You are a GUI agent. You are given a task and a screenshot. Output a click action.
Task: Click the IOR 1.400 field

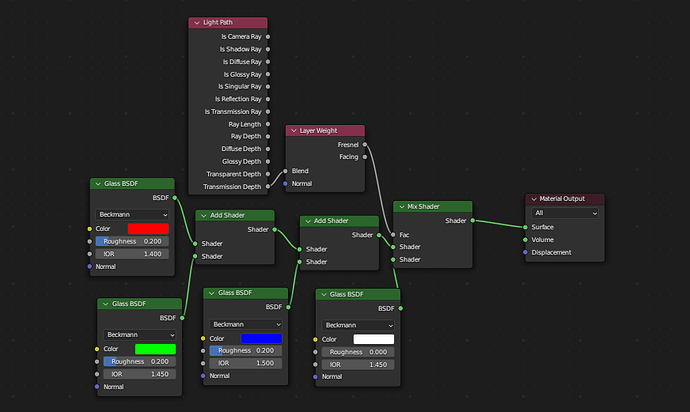point(132,254)
